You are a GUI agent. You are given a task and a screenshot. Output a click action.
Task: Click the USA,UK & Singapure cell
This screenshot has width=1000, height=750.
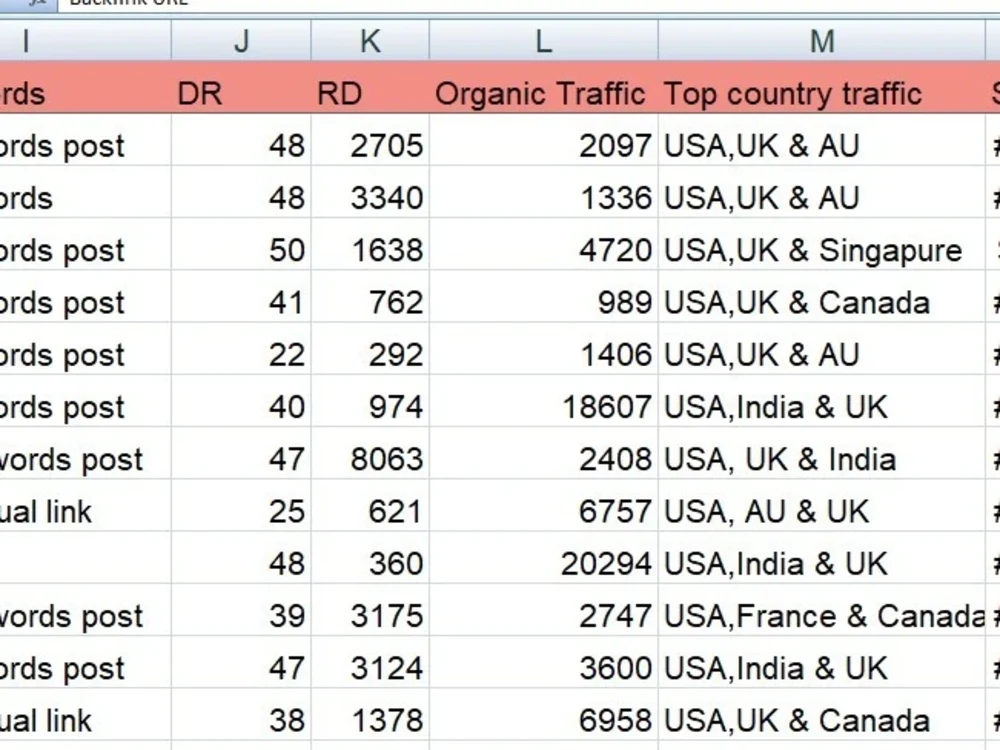point(821,246)
